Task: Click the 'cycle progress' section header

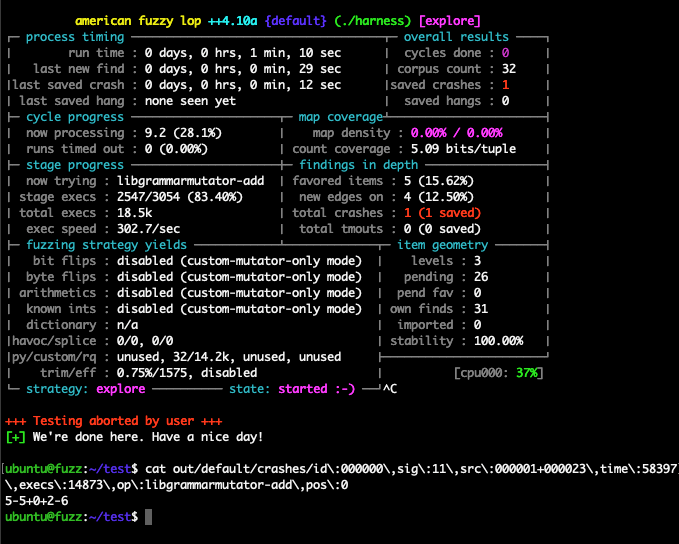Action: pyautogui.click(x=75, y=117)
